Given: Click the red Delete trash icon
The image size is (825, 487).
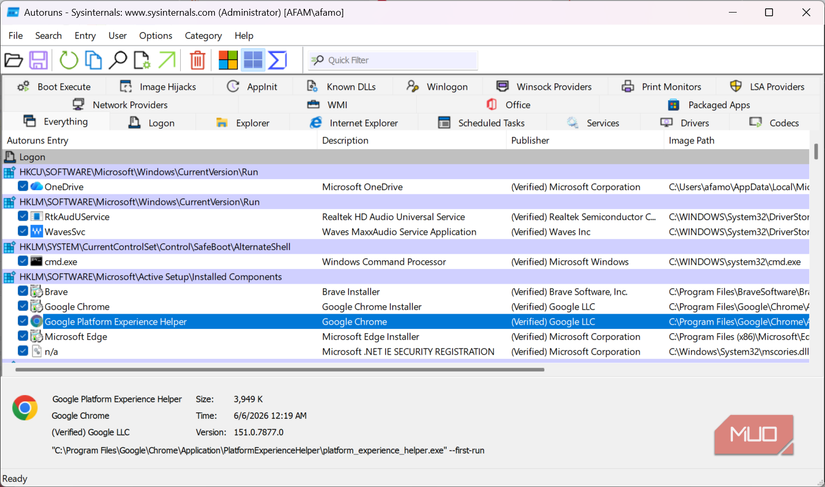Looking at the screenshot, I should 197,60.
